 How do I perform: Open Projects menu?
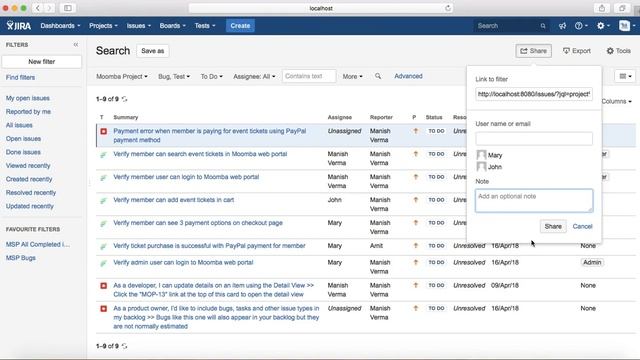[103, 26]
